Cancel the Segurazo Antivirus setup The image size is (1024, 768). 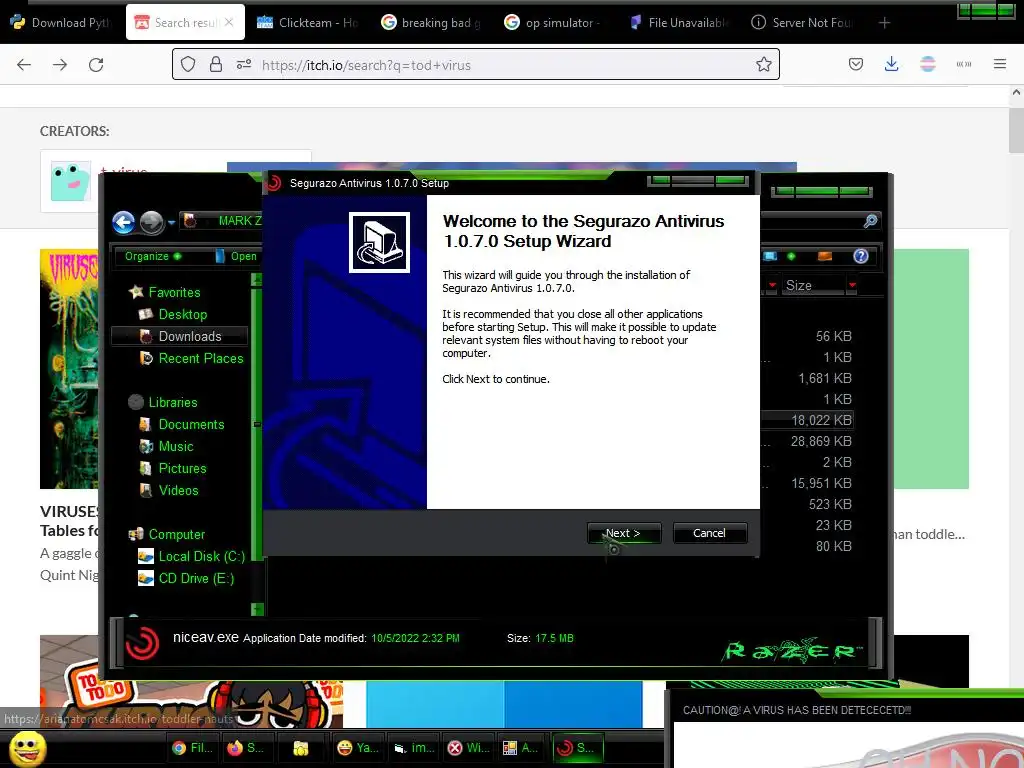coord(709,533)
